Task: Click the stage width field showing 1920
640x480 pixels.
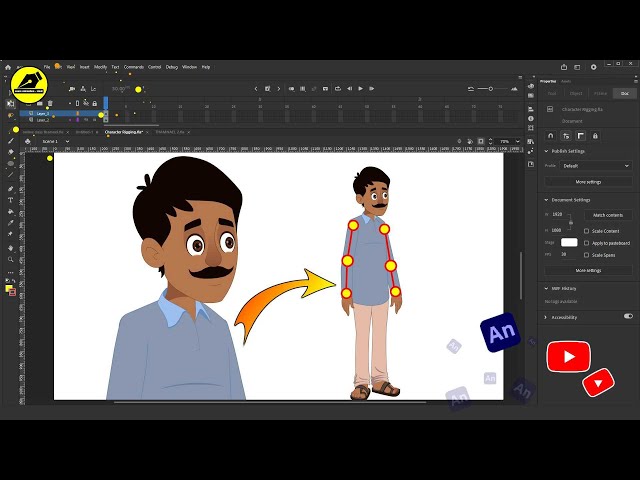Action: [557, 214]
